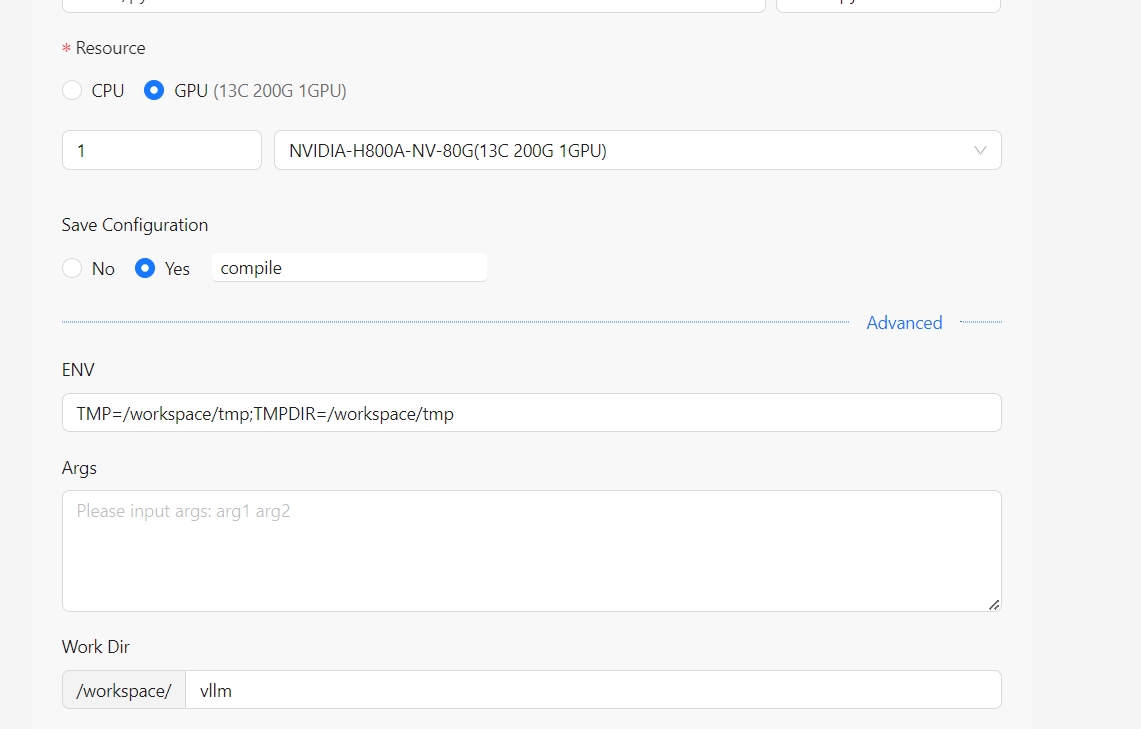Select the GPU resource radio button
1141x729 pixels.
coord(154,91)
